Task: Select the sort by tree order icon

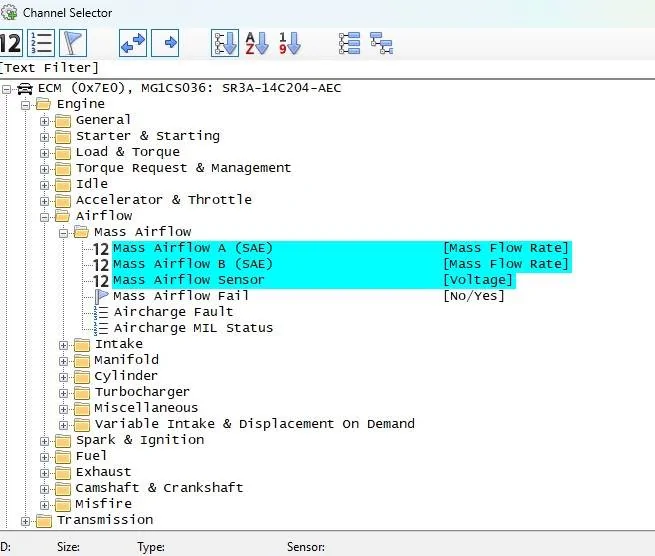Action: pyautogui.click(x=225, y=43)
